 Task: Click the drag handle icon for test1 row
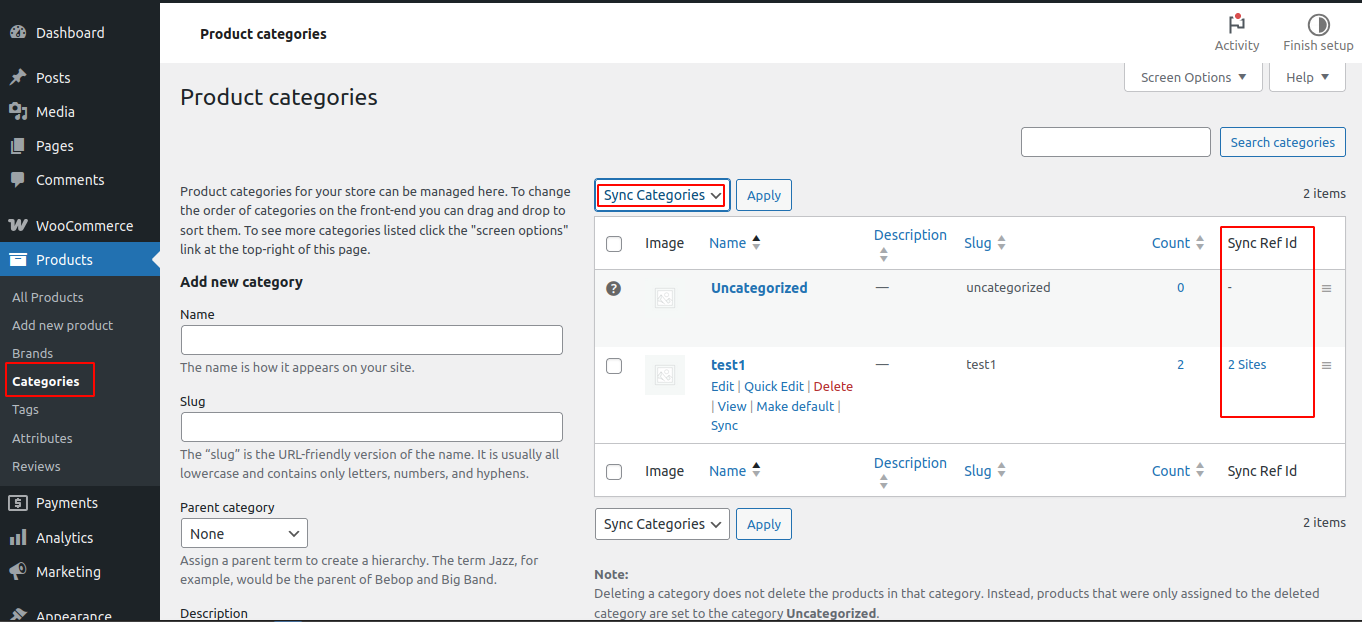point(1326,366)
